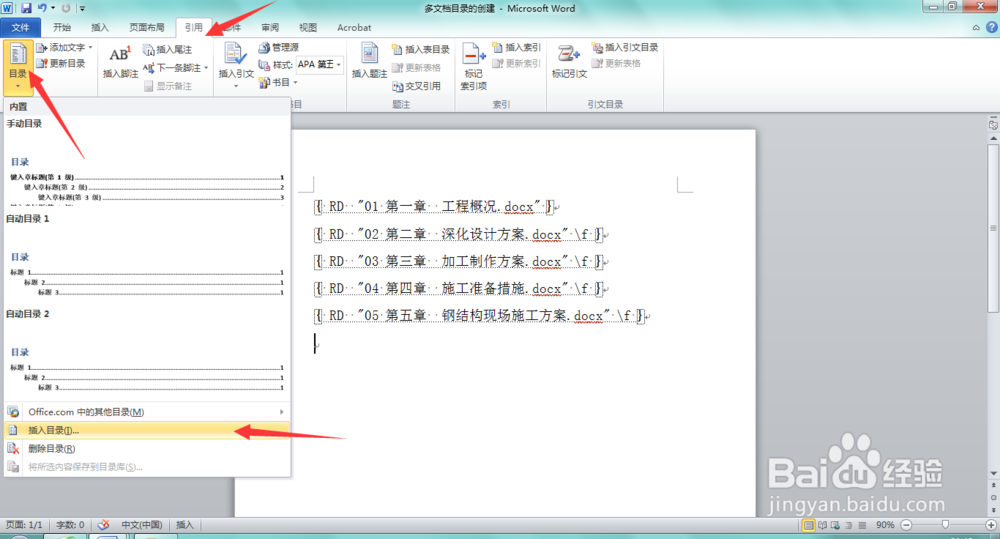Click the zoom out minus button
Image resolution: width=1000 pixels, height=539 pixels.
click(x=906, y=525)
